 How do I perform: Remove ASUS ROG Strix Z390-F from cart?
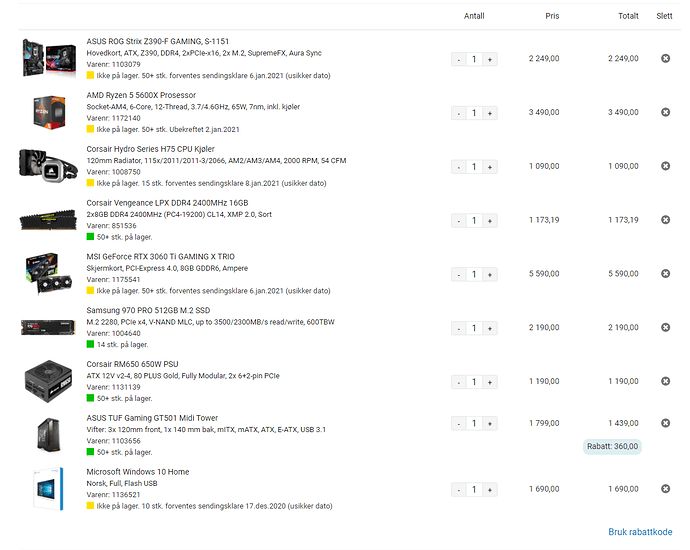665,58
